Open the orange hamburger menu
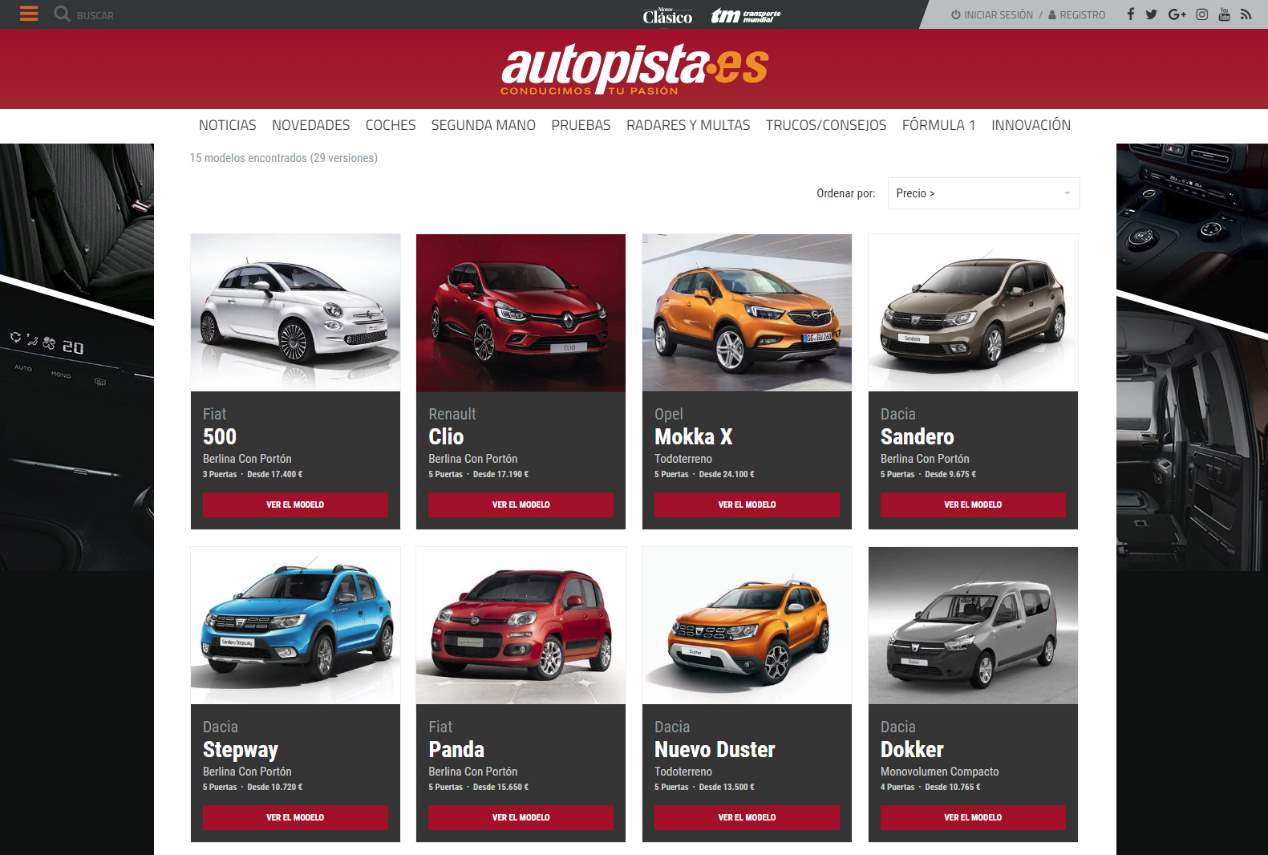 coord(29,14)
